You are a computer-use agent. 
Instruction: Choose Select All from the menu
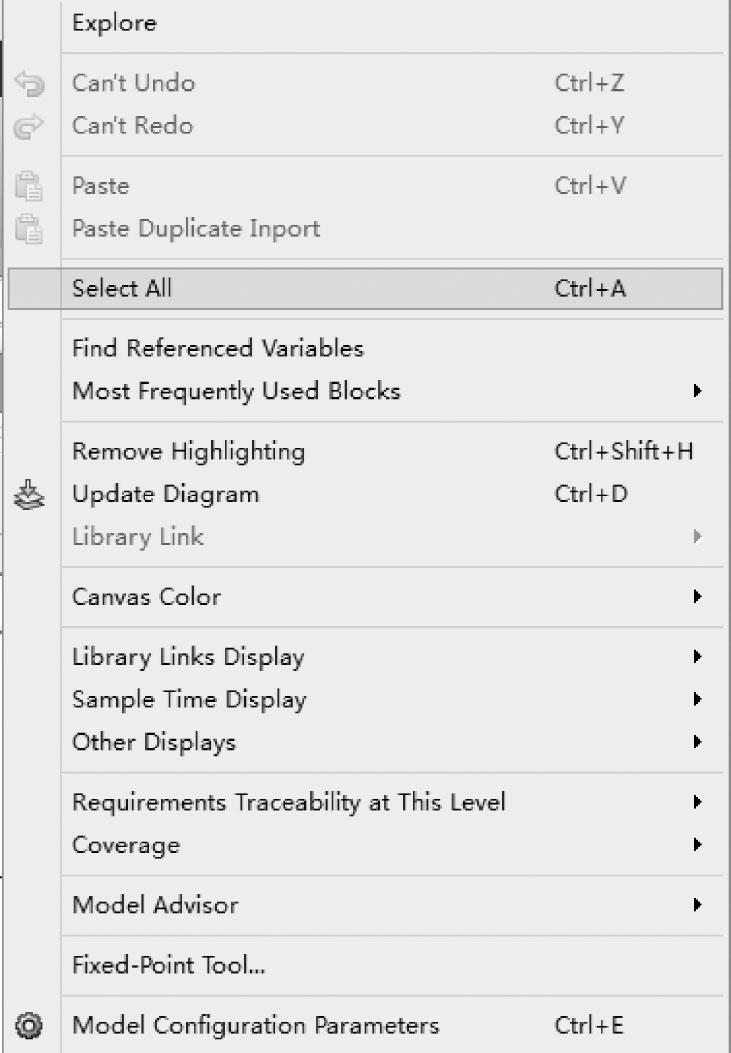[365, 289]
